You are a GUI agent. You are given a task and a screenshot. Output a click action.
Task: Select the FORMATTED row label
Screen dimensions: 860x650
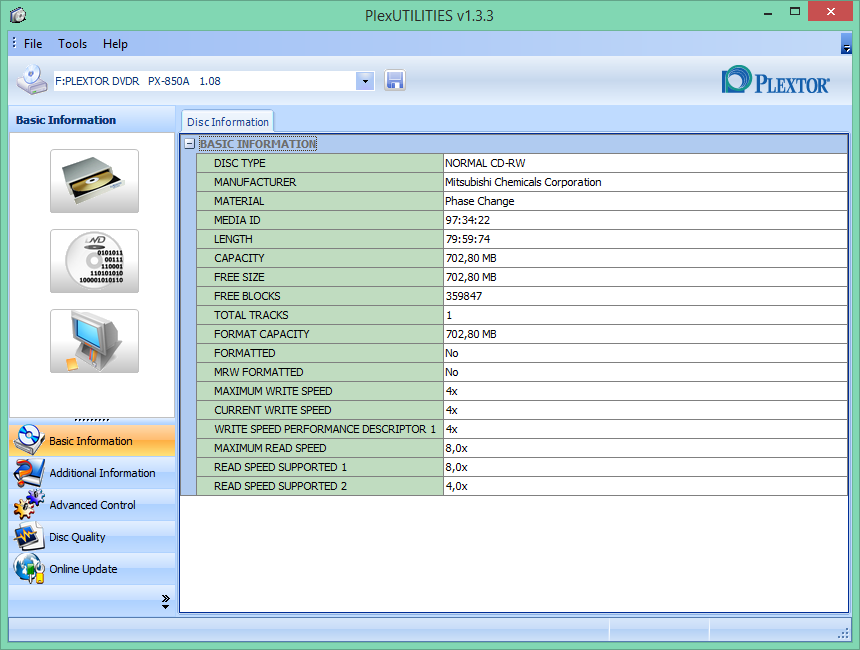245,353
